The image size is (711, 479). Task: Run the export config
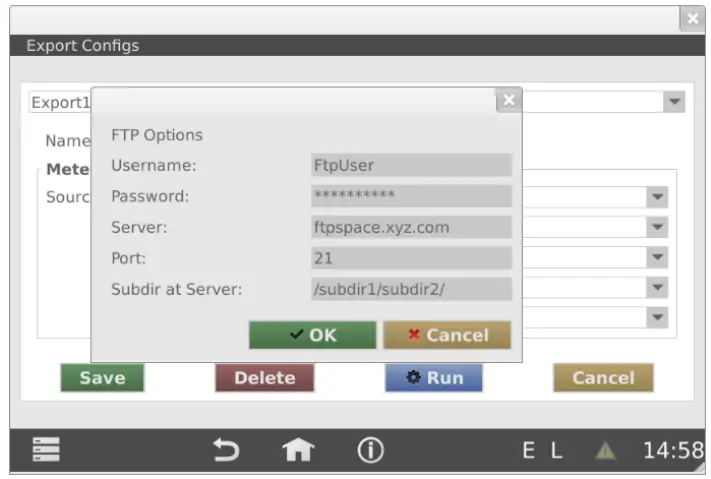[x=434, y=377]
